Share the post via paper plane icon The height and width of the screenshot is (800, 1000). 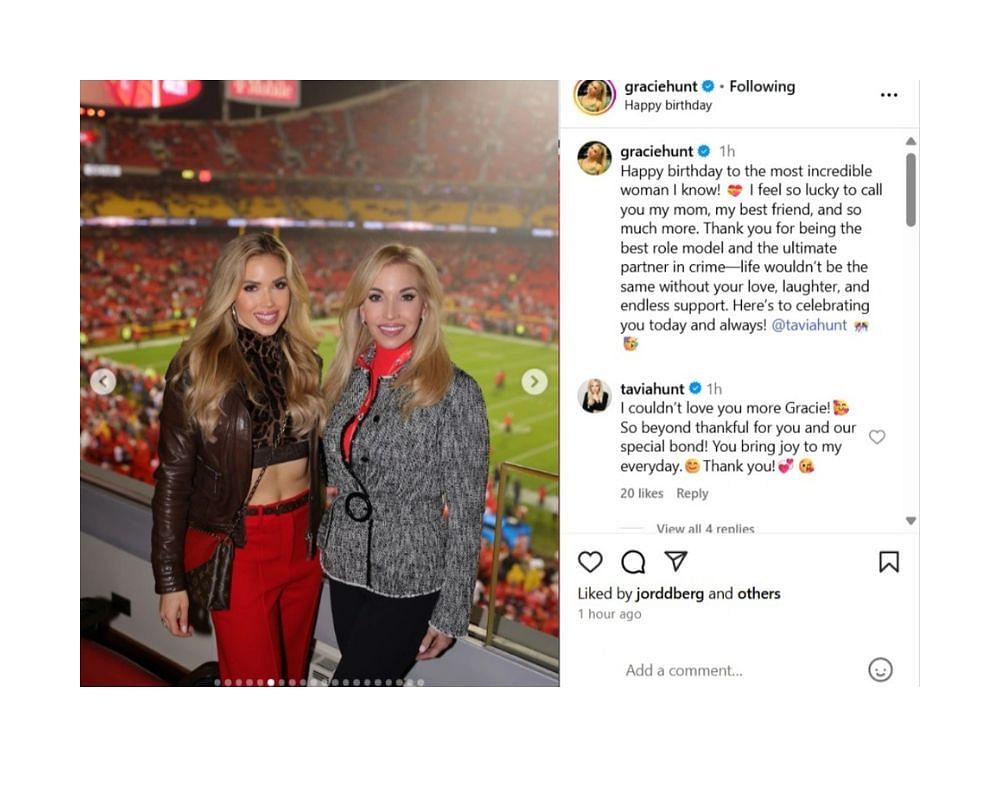point(676,561)
